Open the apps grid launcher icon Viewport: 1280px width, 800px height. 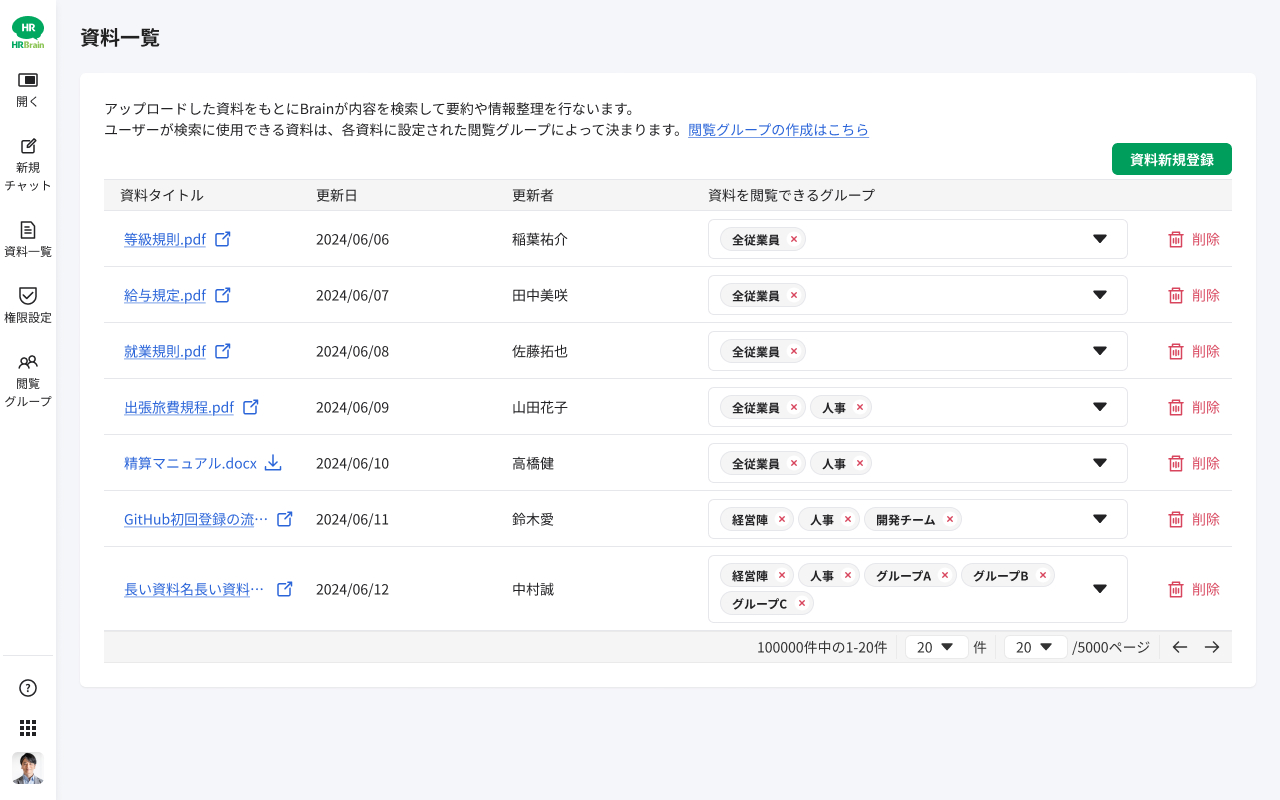[28, 728]
